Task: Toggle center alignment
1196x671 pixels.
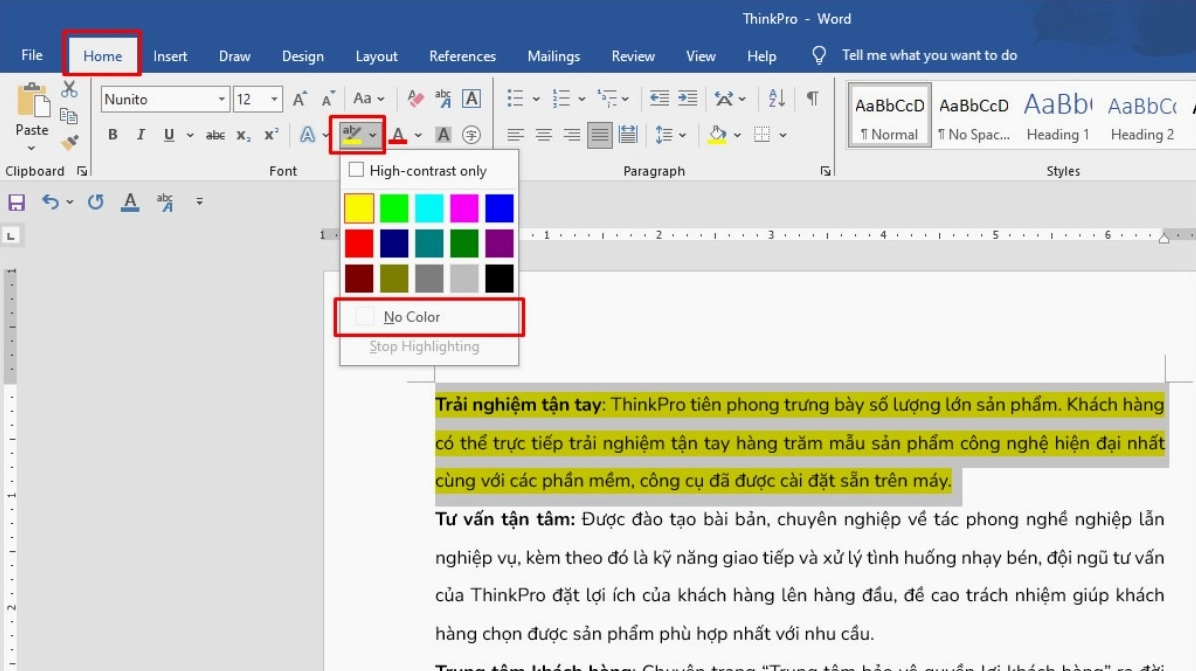Action: tap(544, 135)
